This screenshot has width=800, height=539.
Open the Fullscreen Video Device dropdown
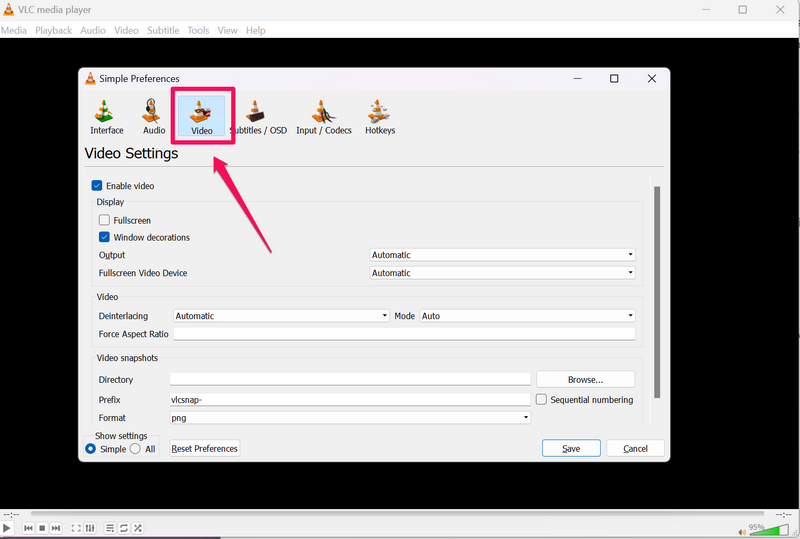point(502,273)
